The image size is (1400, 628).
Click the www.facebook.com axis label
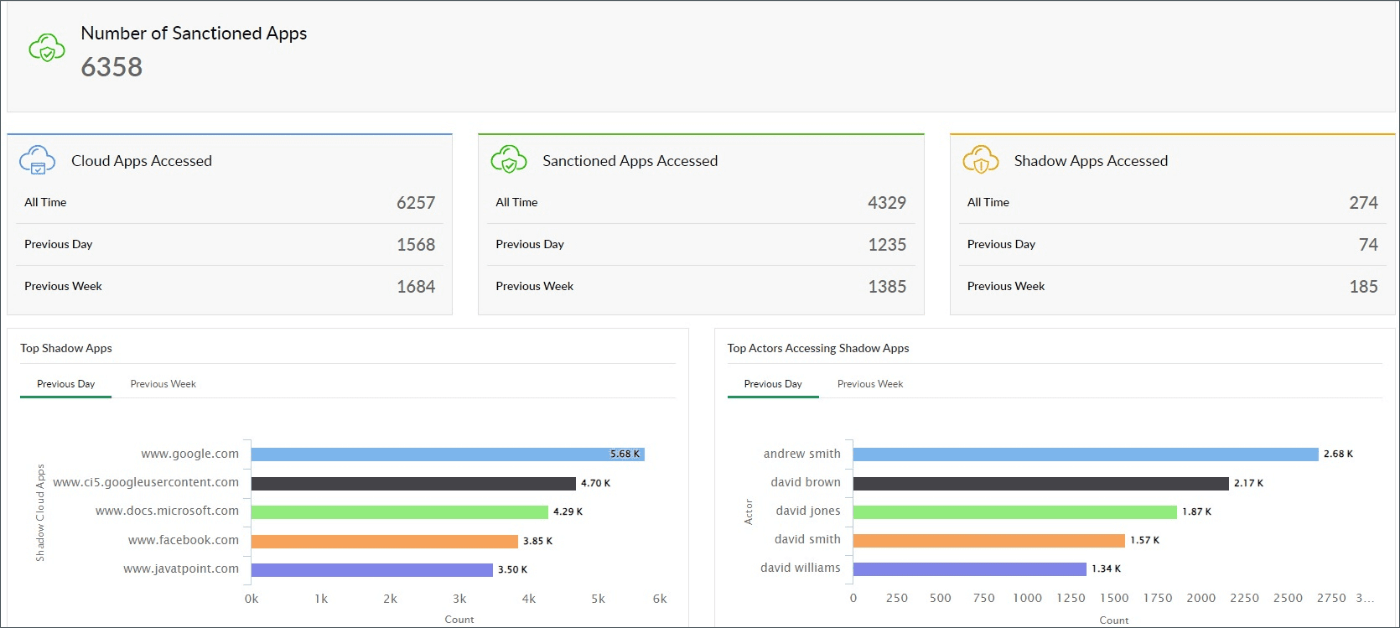183,539
